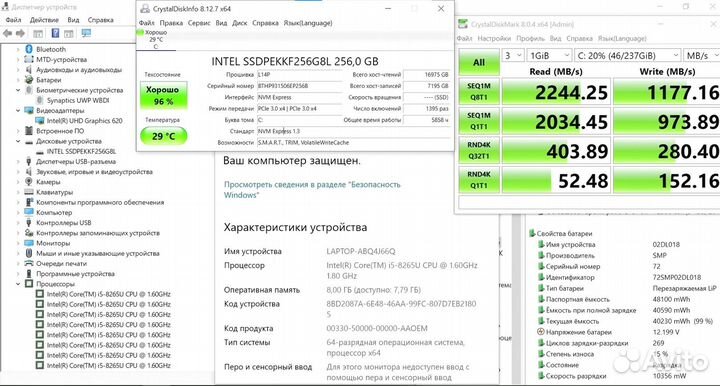Image resolution: width=720 pixels, height=386 pixels.
Task: Click the Synaptics UWP WBDI device icon
Action: (x=40, y=100)
